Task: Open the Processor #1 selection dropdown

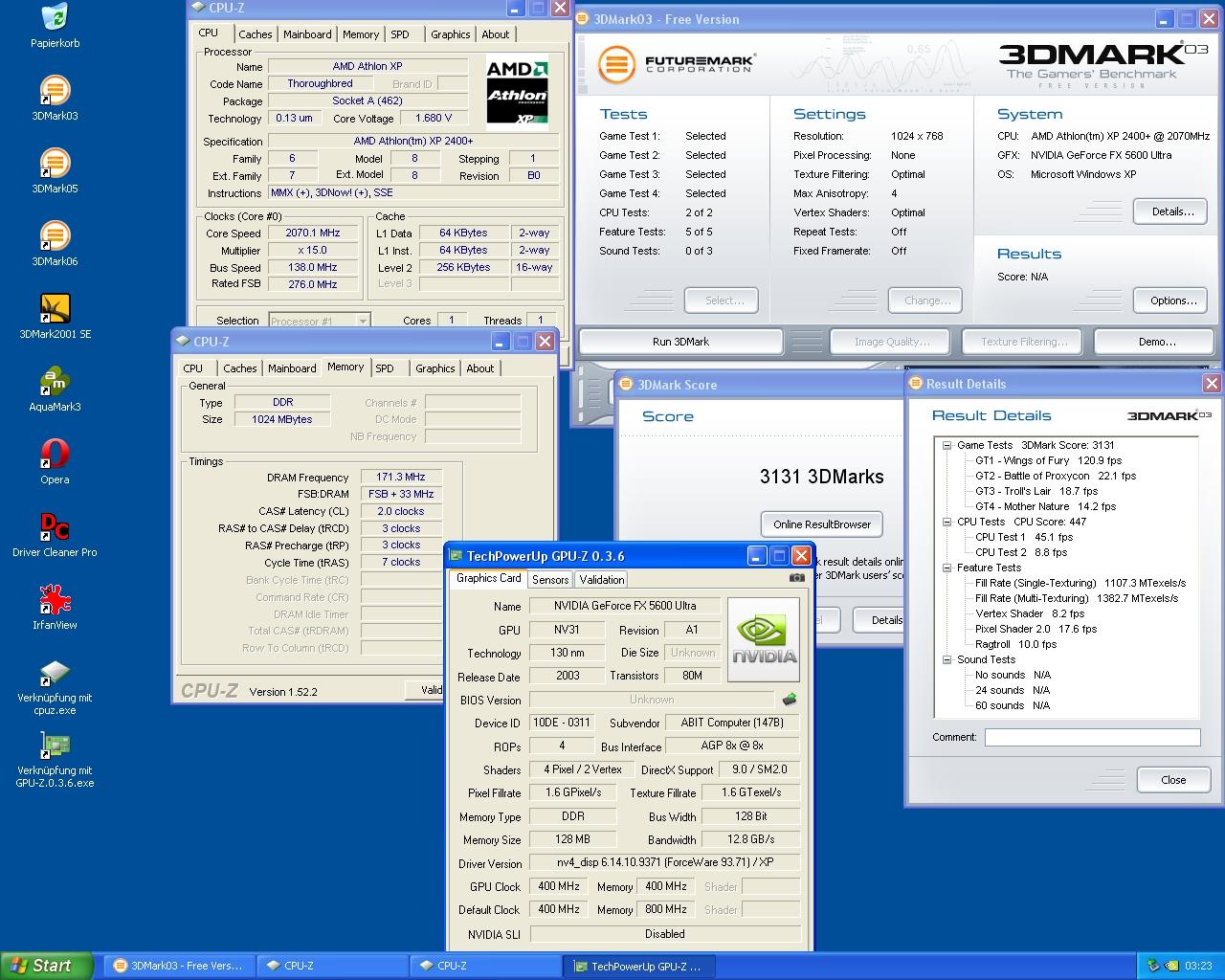Action: click(x=363, y=321)
